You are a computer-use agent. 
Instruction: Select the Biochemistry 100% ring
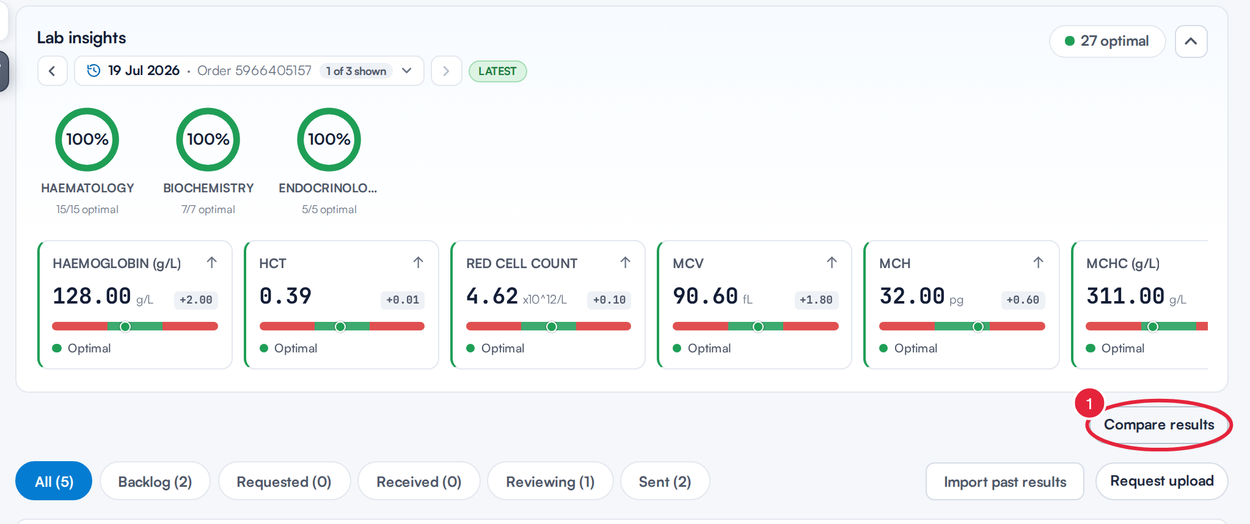pyautogui.click(x=208, y=139)
